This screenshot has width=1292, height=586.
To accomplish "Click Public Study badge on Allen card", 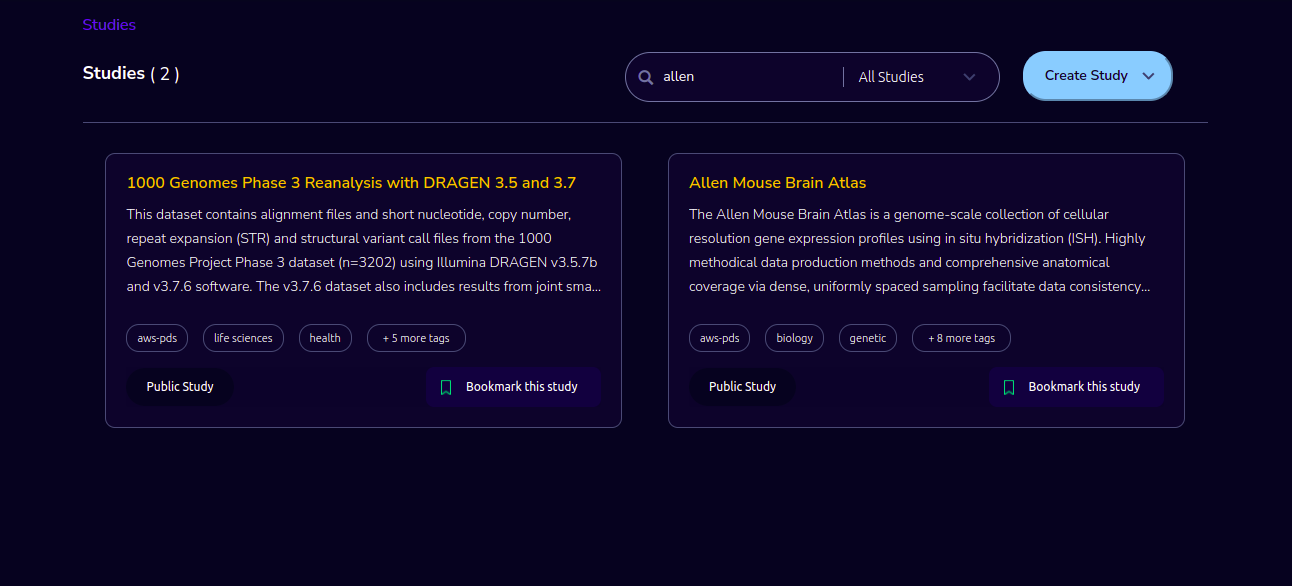I will point(742,387).
